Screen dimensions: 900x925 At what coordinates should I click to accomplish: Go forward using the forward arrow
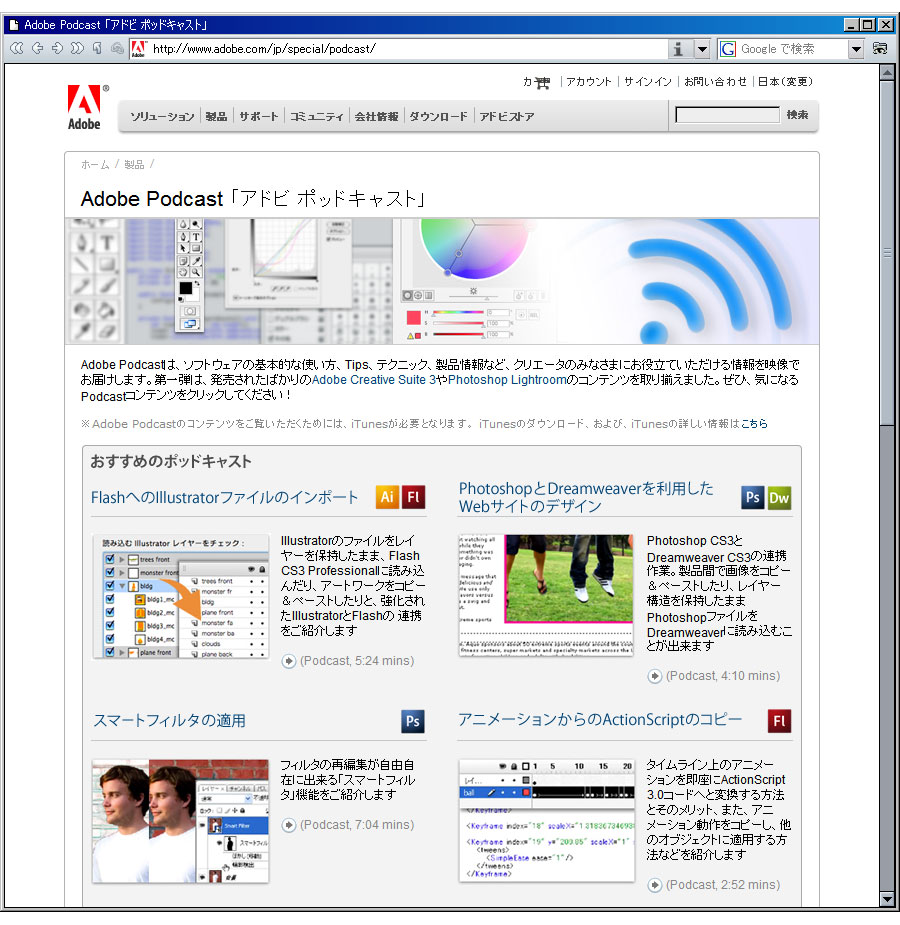tap(57, 48)
